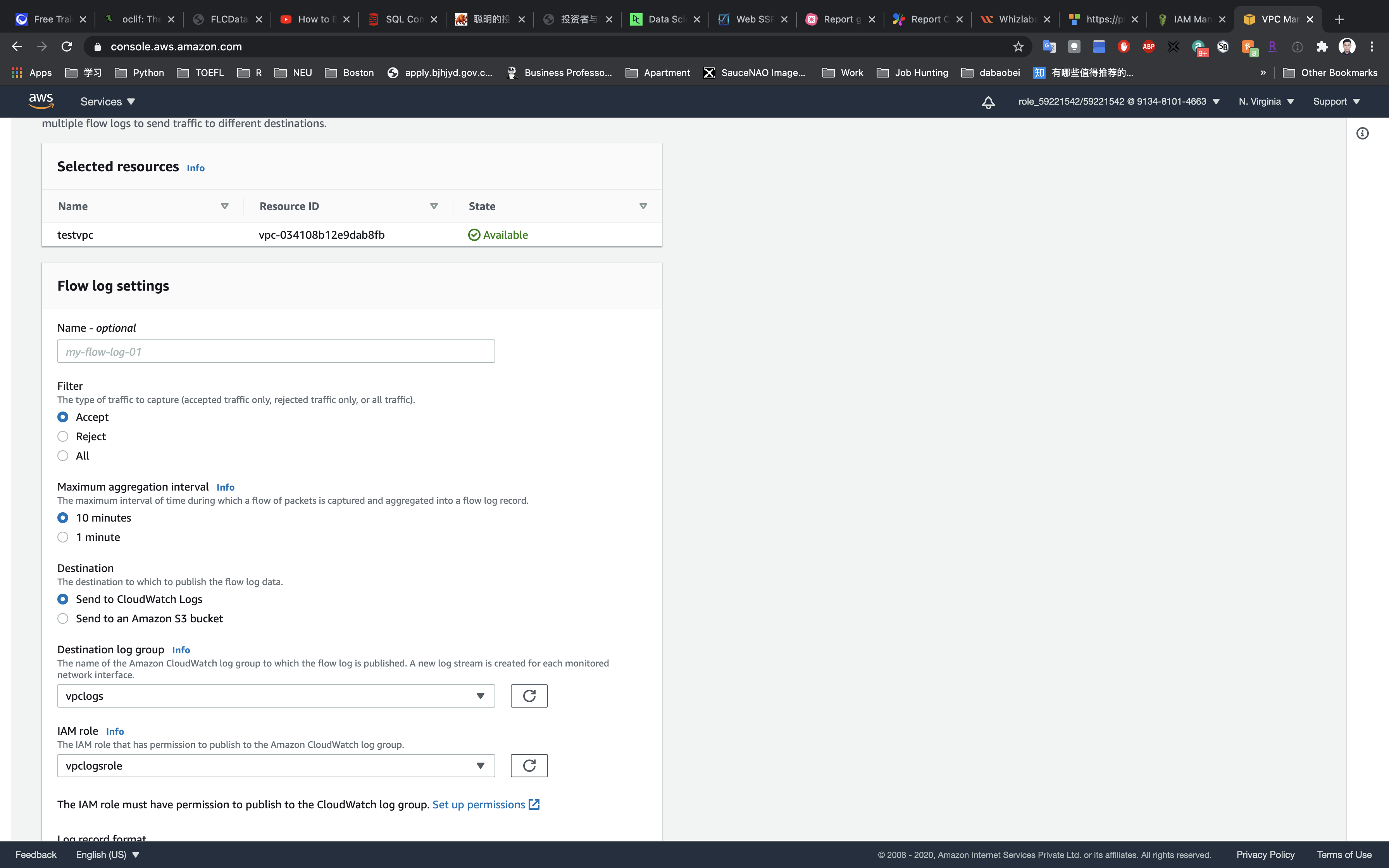Open Chrome extensions puzzle icon
The image size is (1389, 868).
[1322, 46]
